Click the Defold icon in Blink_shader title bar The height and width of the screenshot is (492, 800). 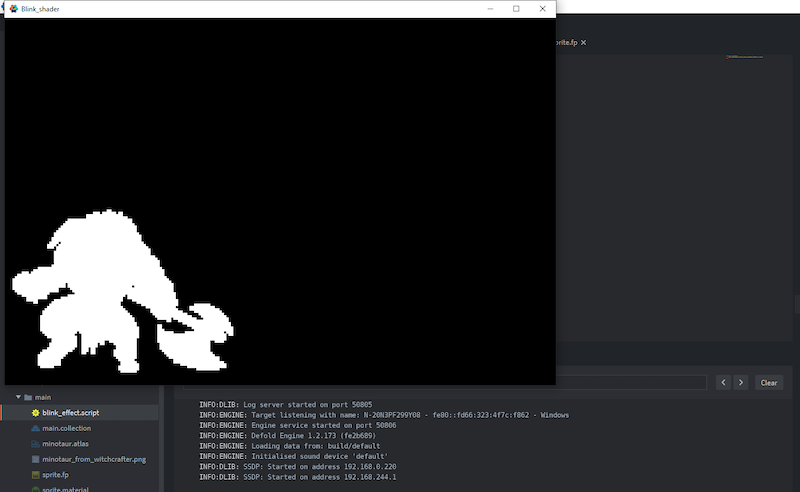point(13,8)
